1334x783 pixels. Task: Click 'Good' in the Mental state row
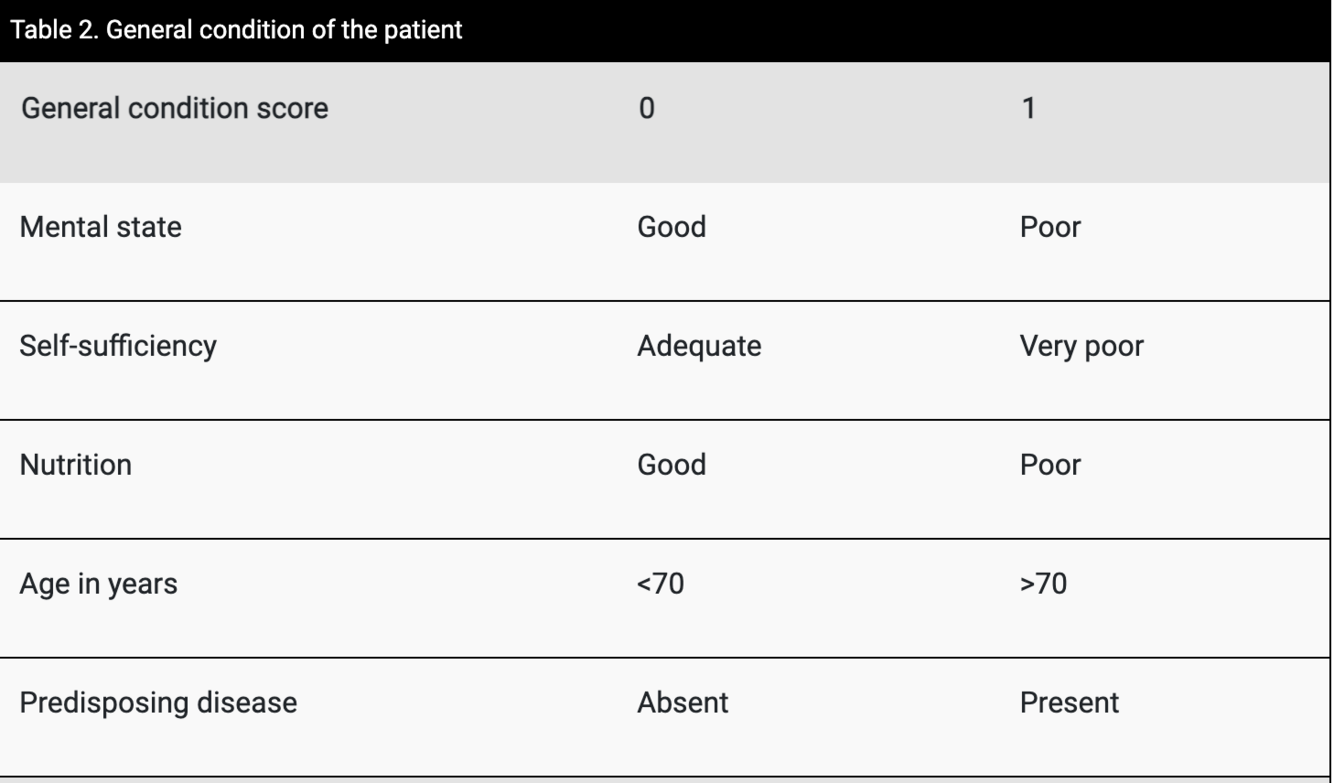(671, 227)
